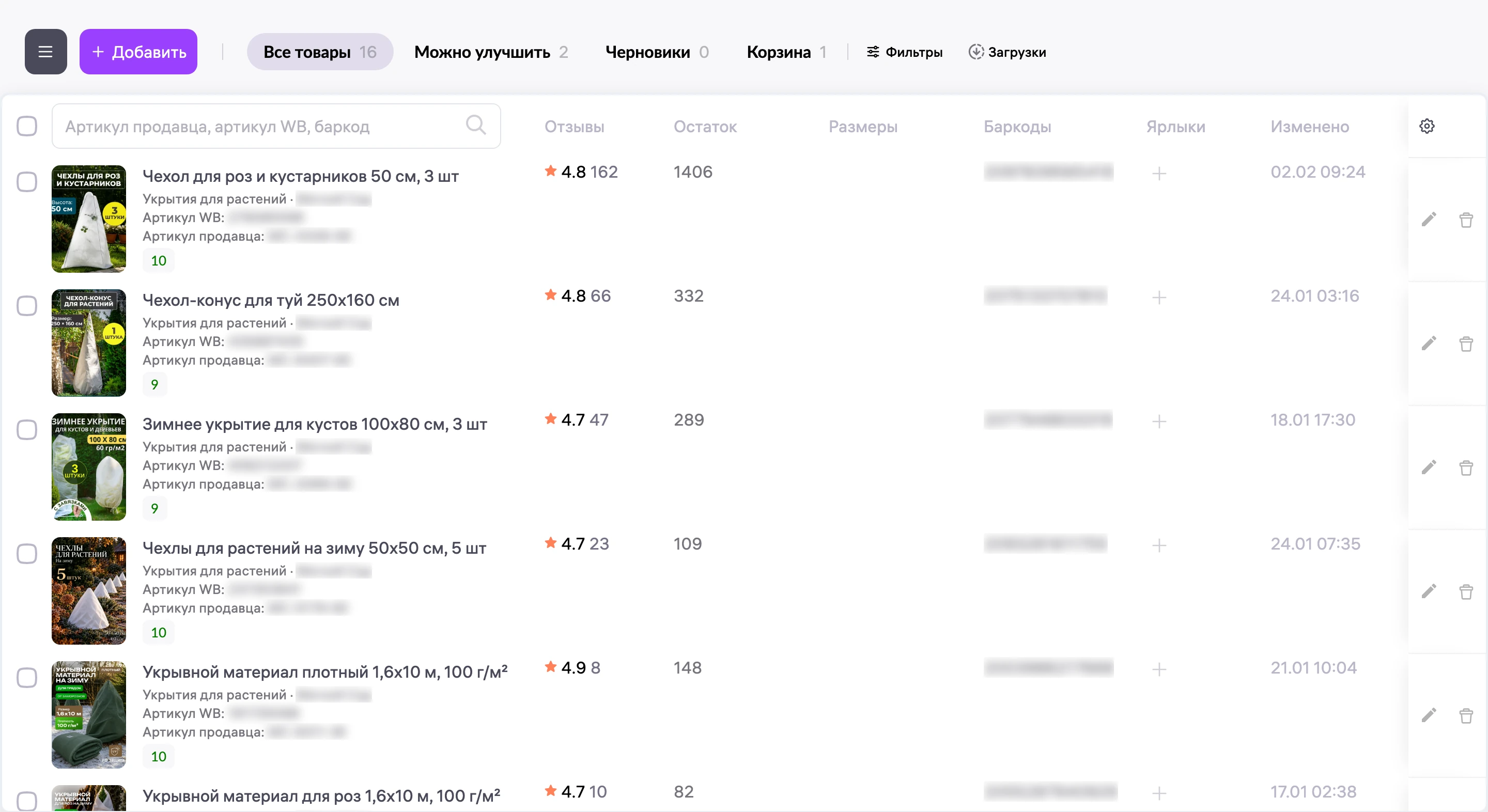Add label plus for Укрывной материал плотный row

tap(1159, 669)
